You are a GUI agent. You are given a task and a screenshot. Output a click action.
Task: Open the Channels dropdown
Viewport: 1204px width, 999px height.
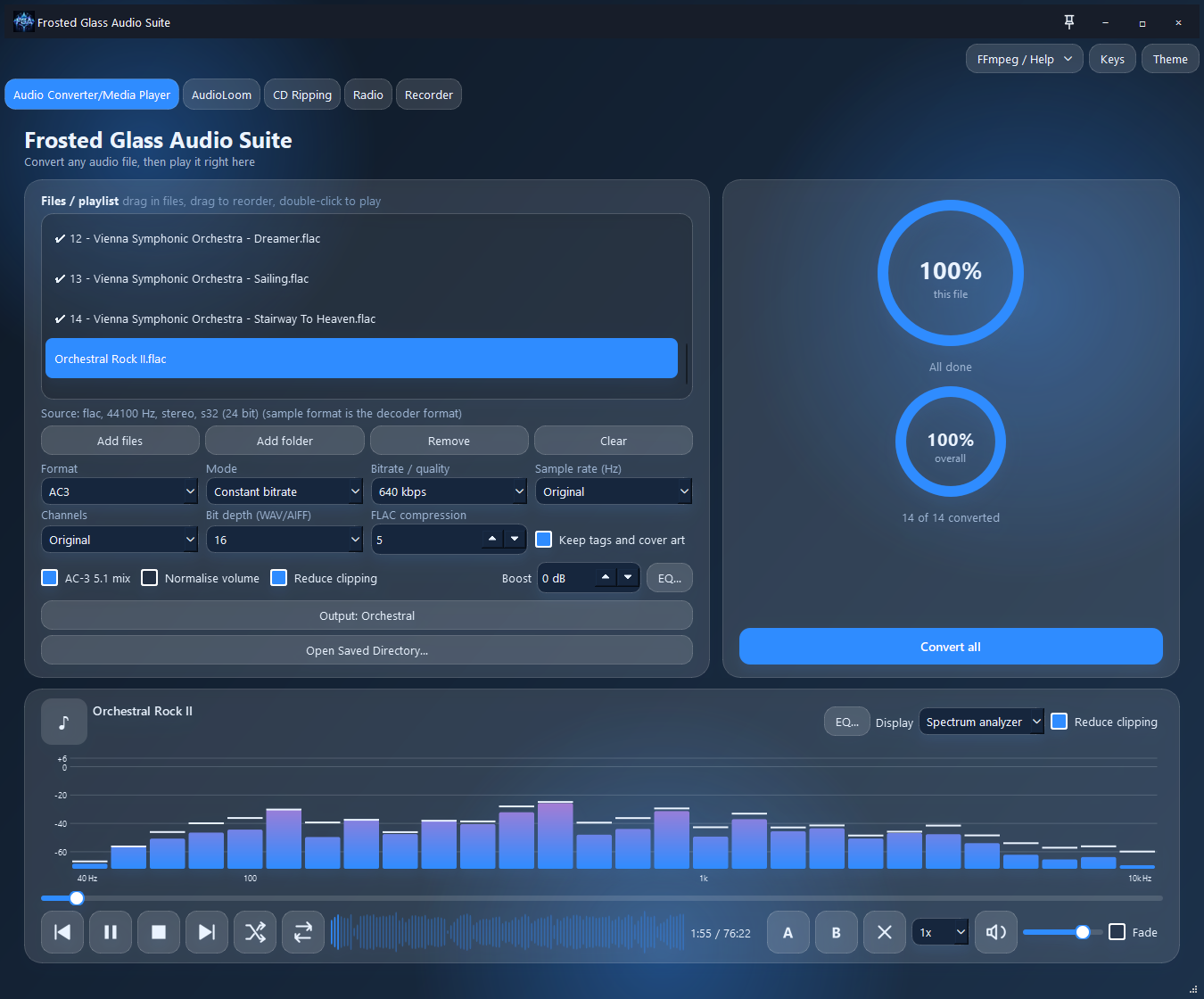pos(120,540)
